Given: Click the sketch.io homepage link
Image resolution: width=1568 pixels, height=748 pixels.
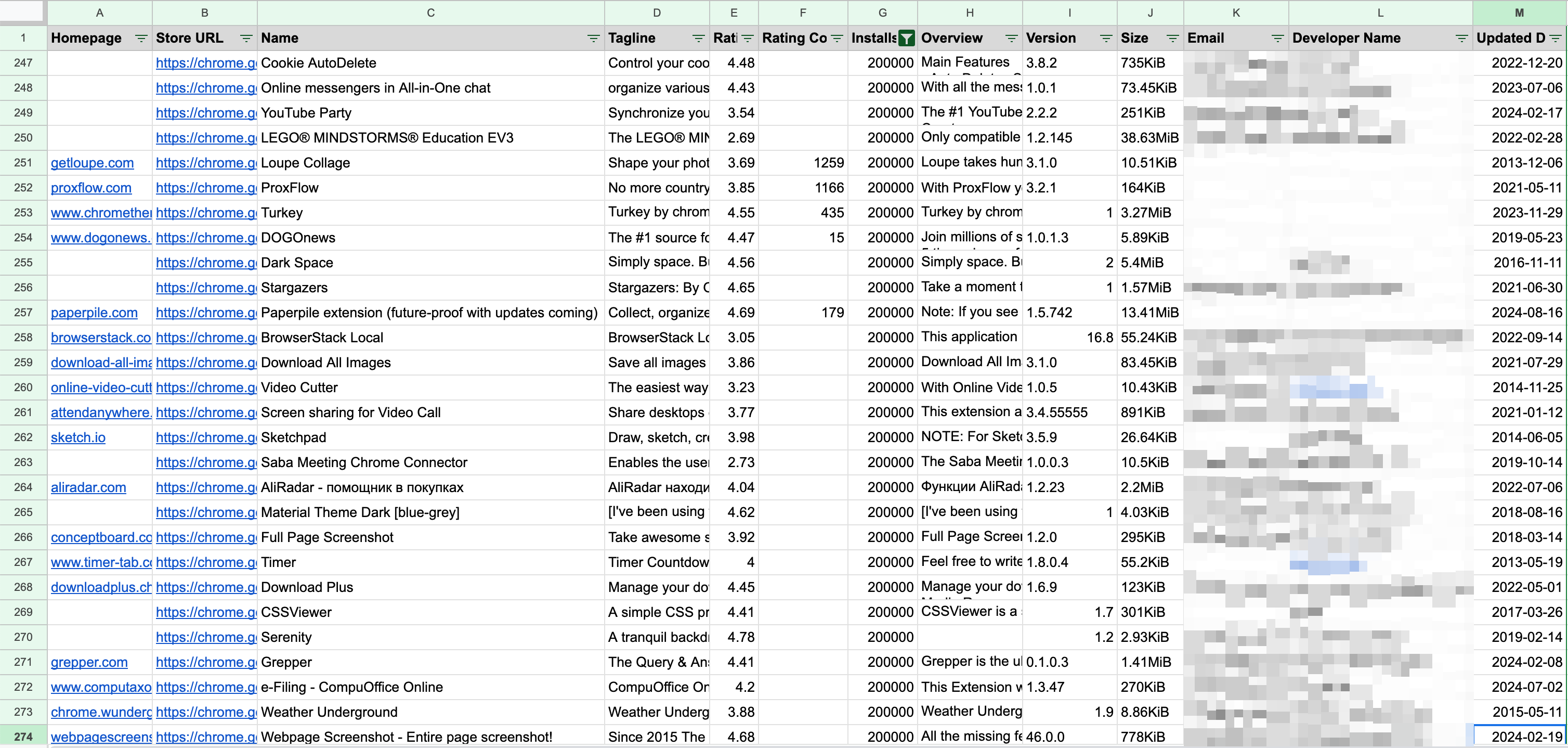Looking at the screenshot, I should click(78, 437).
